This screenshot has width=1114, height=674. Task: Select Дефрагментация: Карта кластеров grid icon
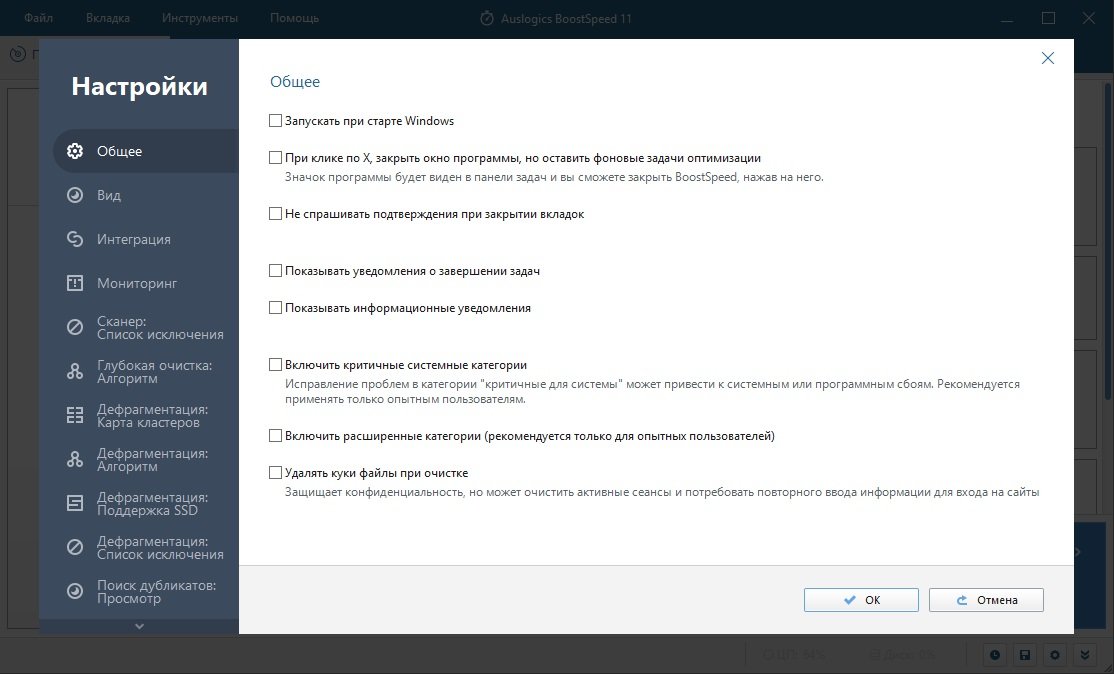click(x=75, y=415)
